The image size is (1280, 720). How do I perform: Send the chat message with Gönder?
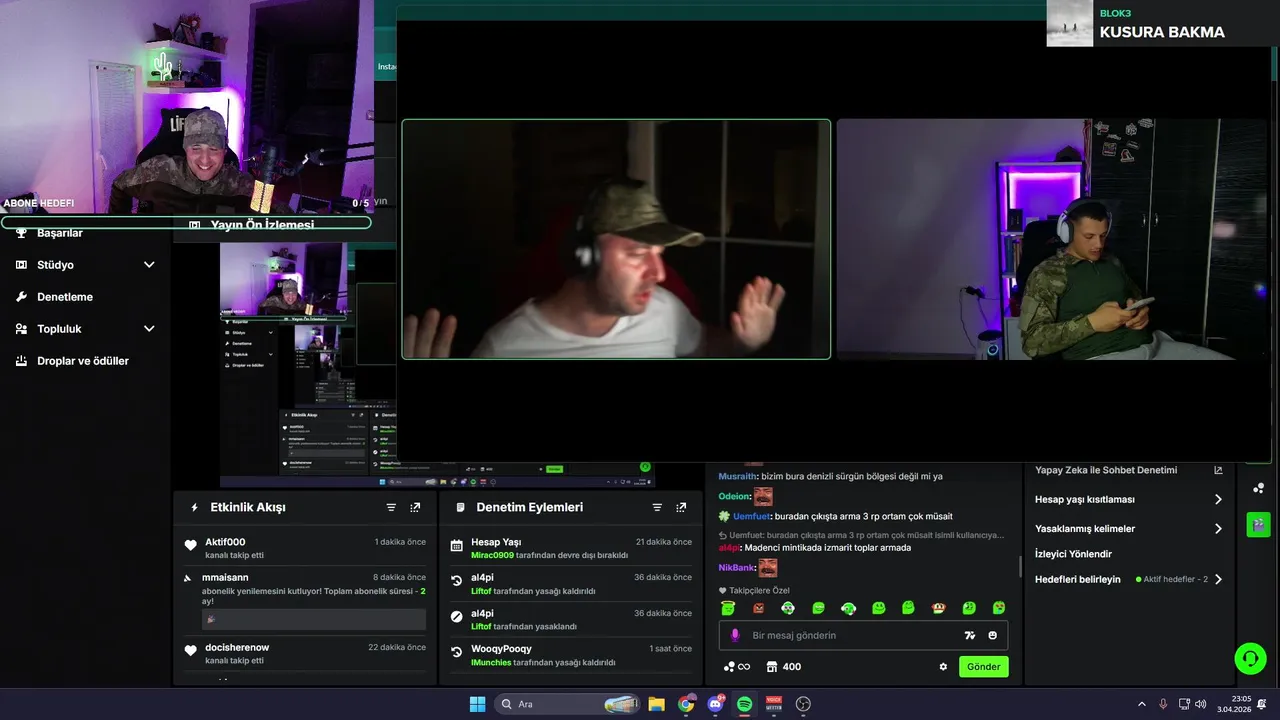(983, 666)
